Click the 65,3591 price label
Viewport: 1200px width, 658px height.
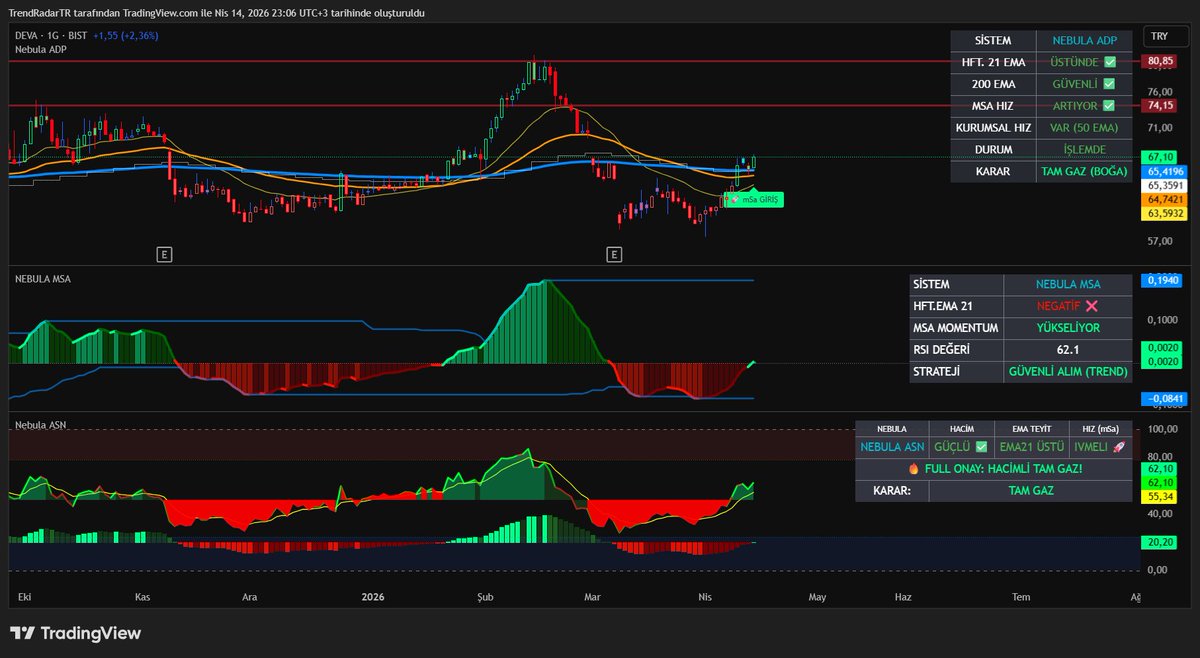click(1164, 186)
